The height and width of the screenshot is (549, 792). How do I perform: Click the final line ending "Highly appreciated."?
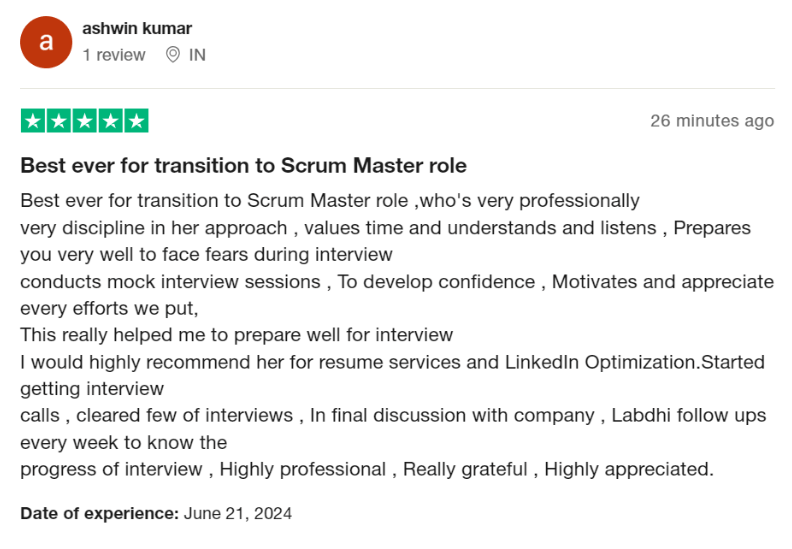tap(366, 469)
